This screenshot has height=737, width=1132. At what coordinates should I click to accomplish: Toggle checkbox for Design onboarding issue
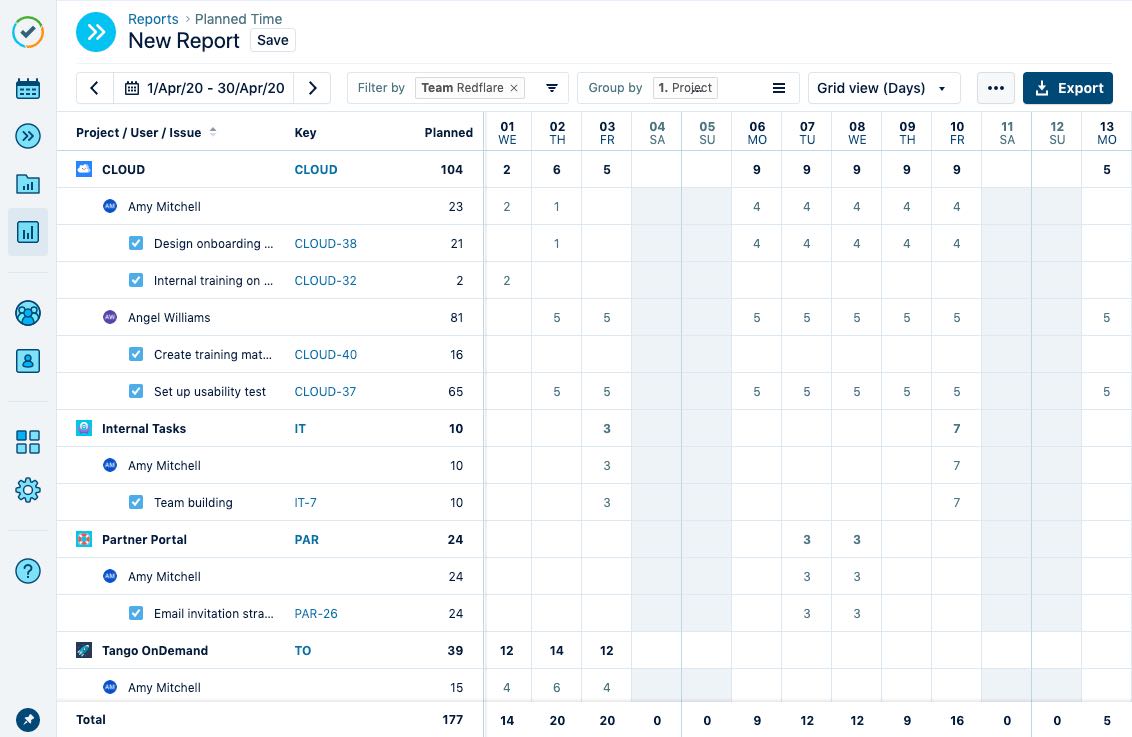136,243
